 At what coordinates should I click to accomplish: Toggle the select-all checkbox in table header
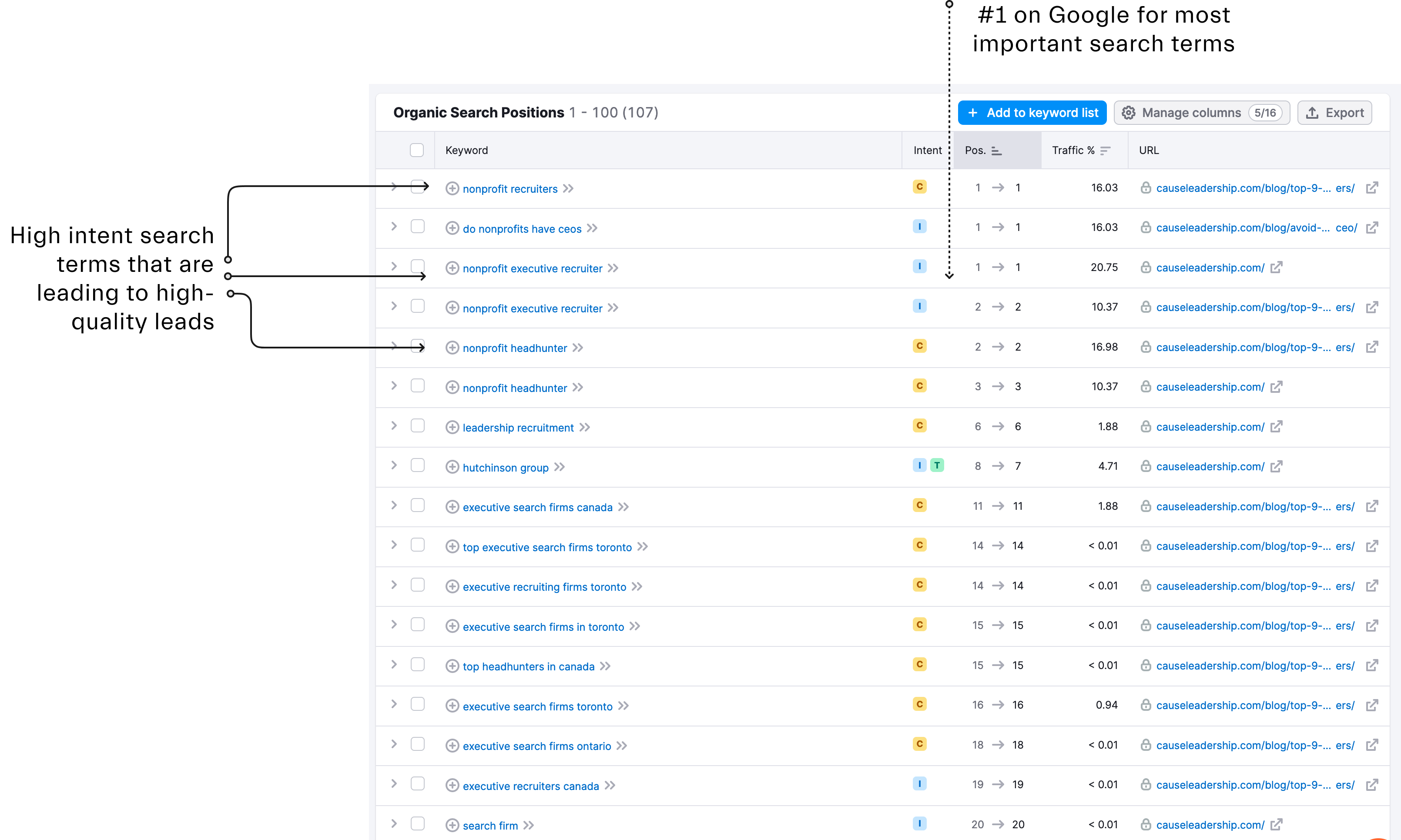pyautogui.click(x=417, y=150)
